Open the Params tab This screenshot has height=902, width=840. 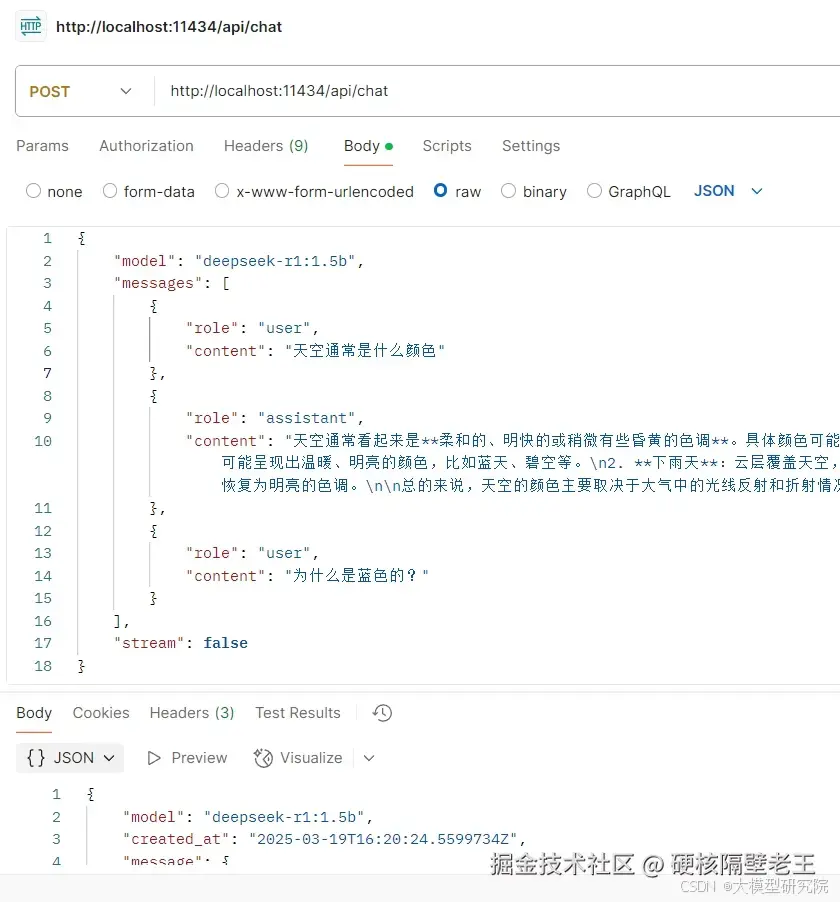coord(43,146)
